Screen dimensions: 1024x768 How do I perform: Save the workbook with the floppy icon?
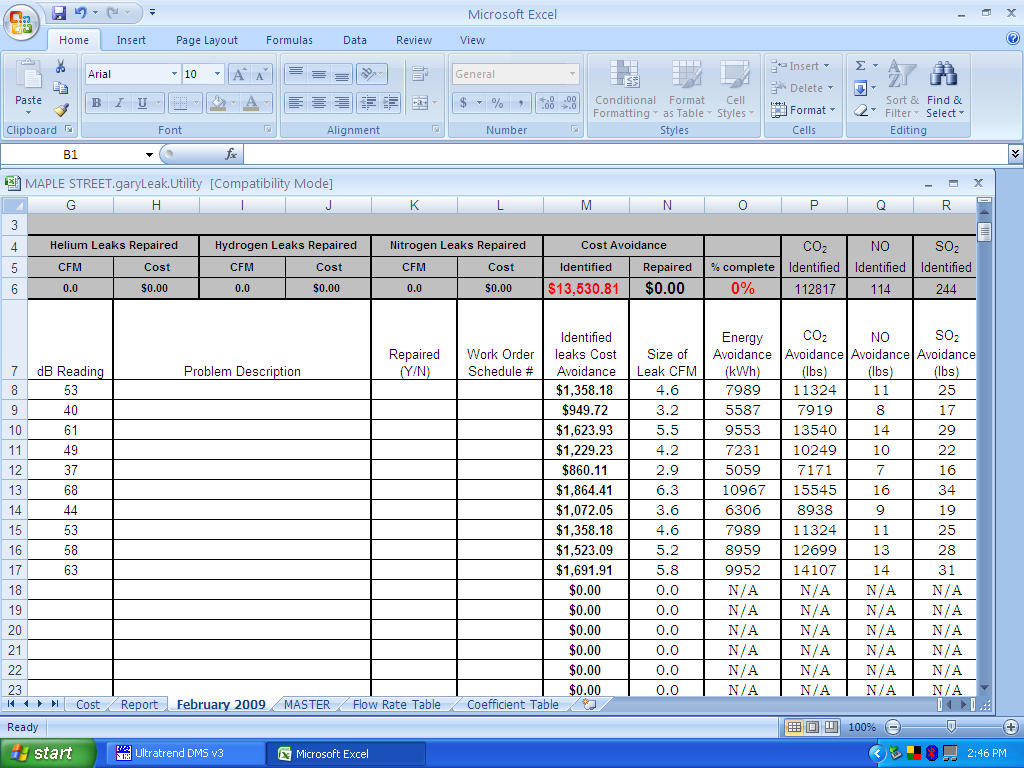59,13
